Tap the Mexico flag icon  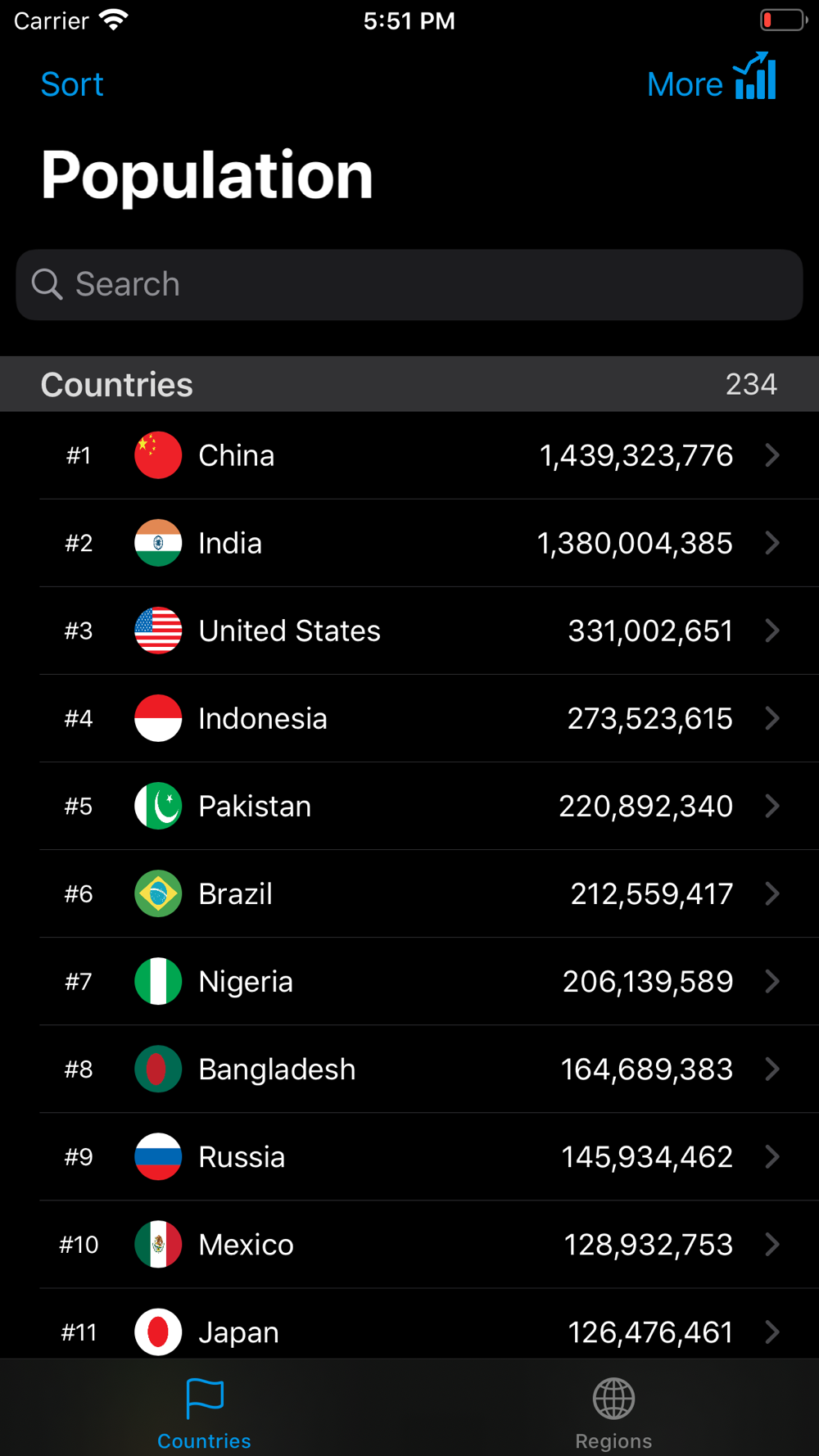pyautogui.click(x=158, y=1245)
